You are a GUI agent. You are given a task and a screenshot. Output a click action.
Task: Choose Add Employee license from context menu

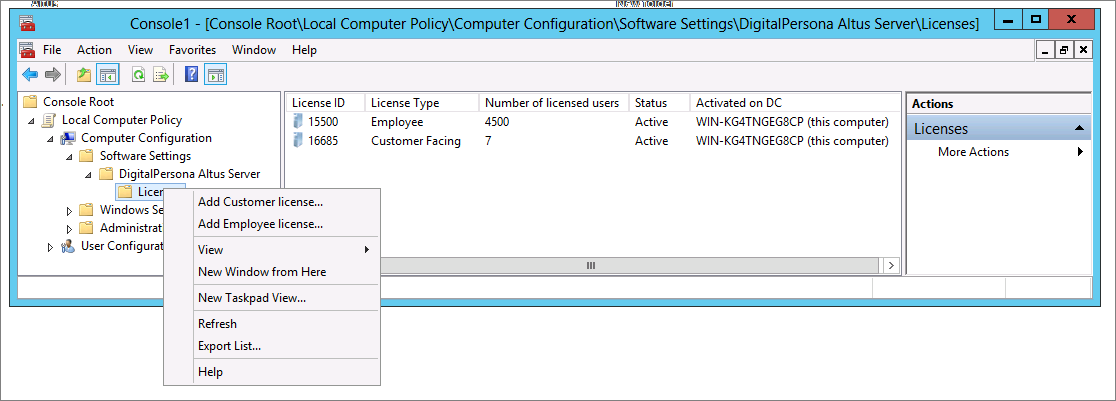[x=260, y=224]
